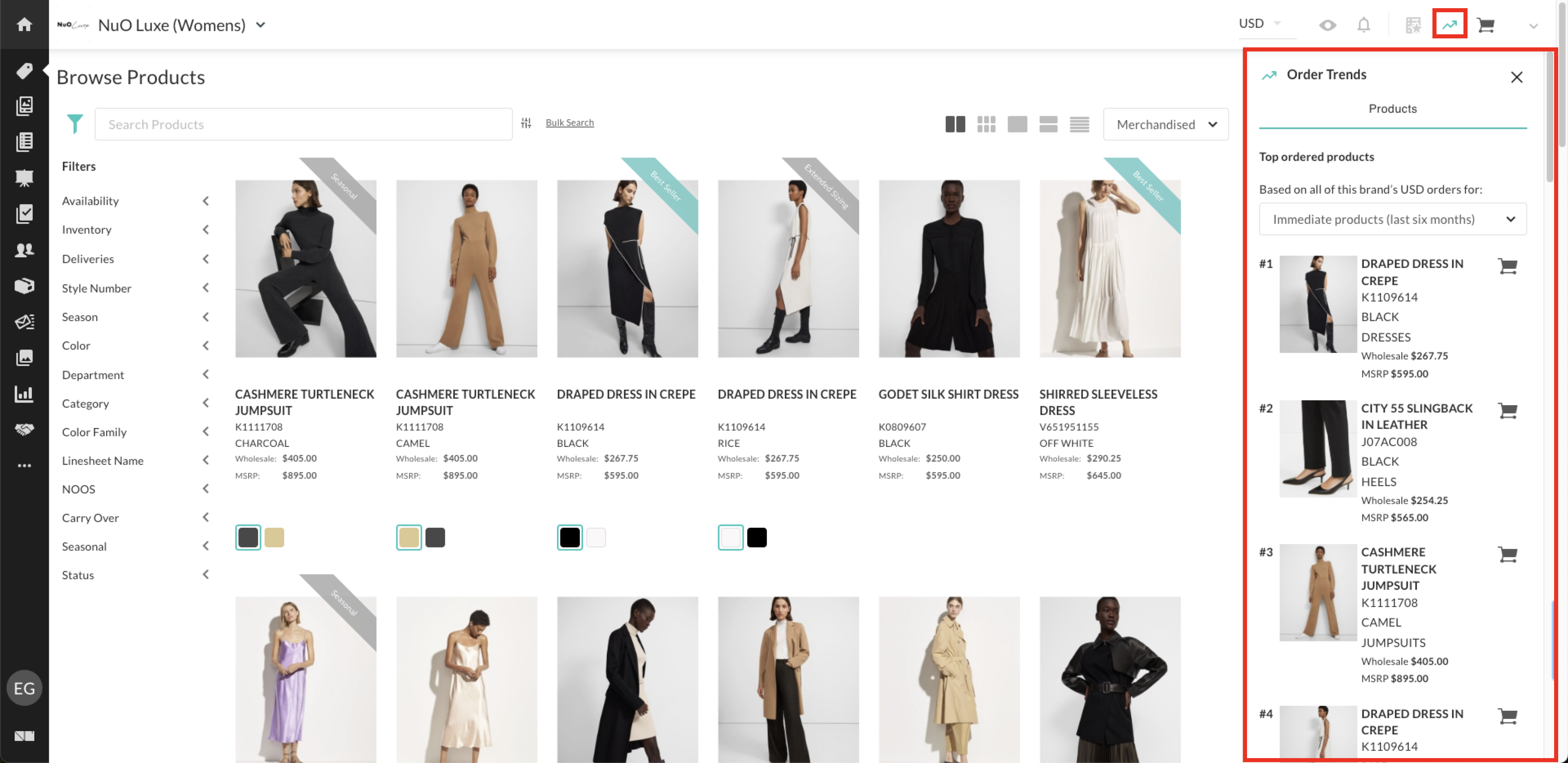Expand the Carry Over filter row
This screenshot has width=1568, height=763.
tap(135, 518)
